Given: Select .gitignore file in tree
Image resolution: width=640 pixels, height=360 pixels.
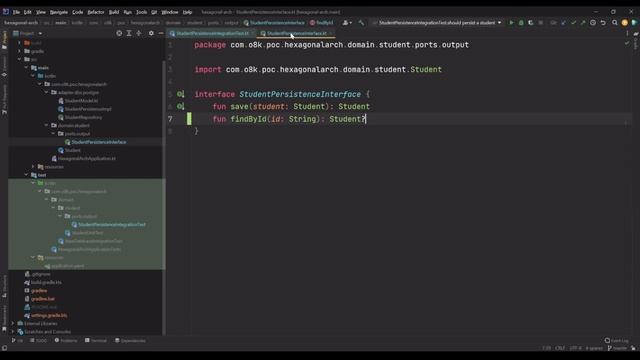Looking at the screenshot, I should pos(41,274).
